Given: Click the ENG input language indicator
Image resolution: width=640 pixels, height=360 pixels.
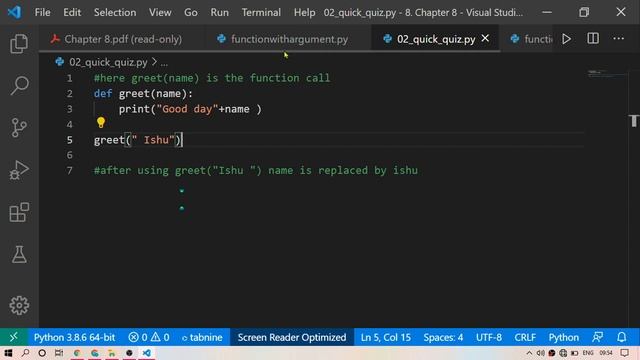Looking at the screenshot, I should pyautogui.click(x=588, y=353).
